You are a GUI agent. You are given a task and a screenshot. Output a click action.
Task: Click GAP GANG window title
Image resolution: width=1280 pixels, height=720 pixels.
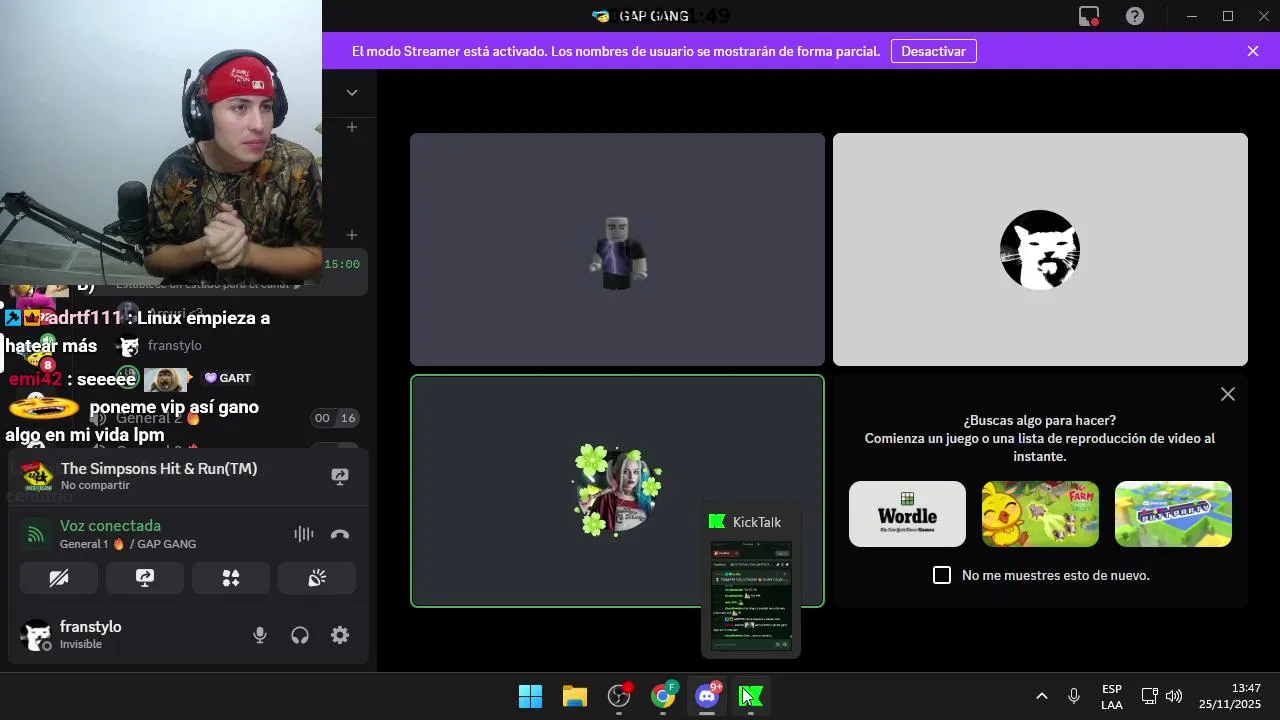coord(654,16)
